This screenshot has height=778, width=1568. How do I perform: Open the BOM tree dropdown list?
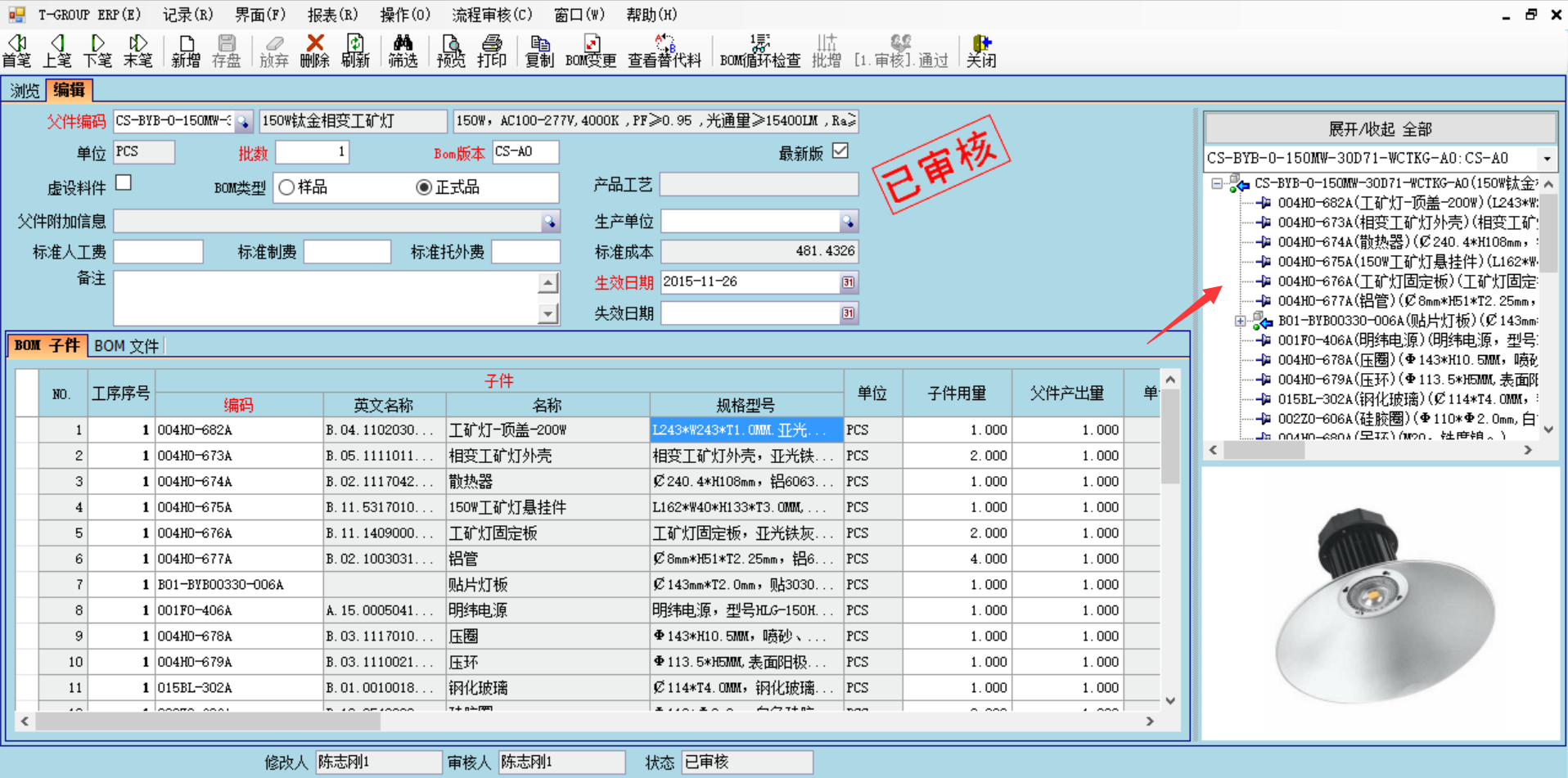click(1548, 157)
